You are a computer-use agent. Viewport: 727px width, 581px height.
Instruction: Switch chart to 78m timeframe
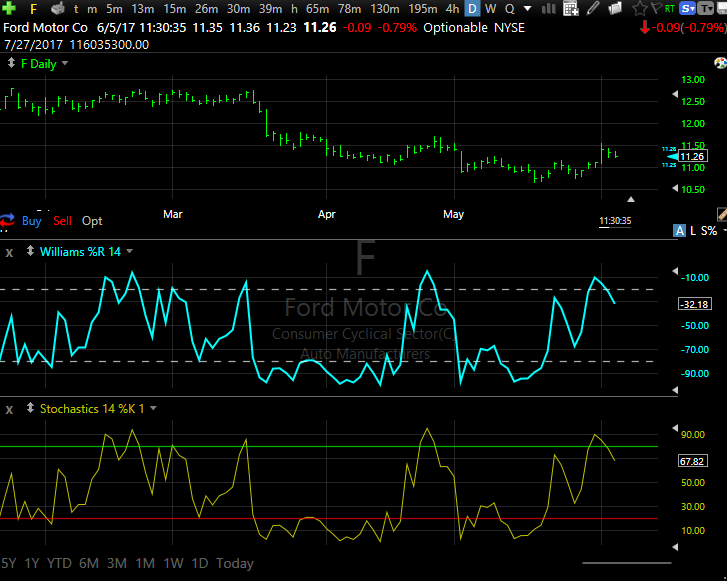click(x=349, y=9)
